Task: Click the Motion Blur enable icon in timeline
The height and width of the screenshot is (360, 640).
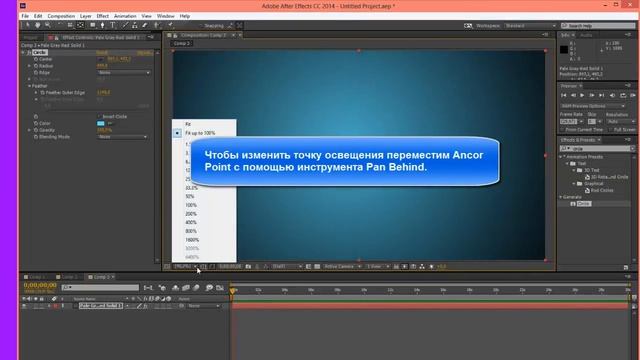Action: 196,288
